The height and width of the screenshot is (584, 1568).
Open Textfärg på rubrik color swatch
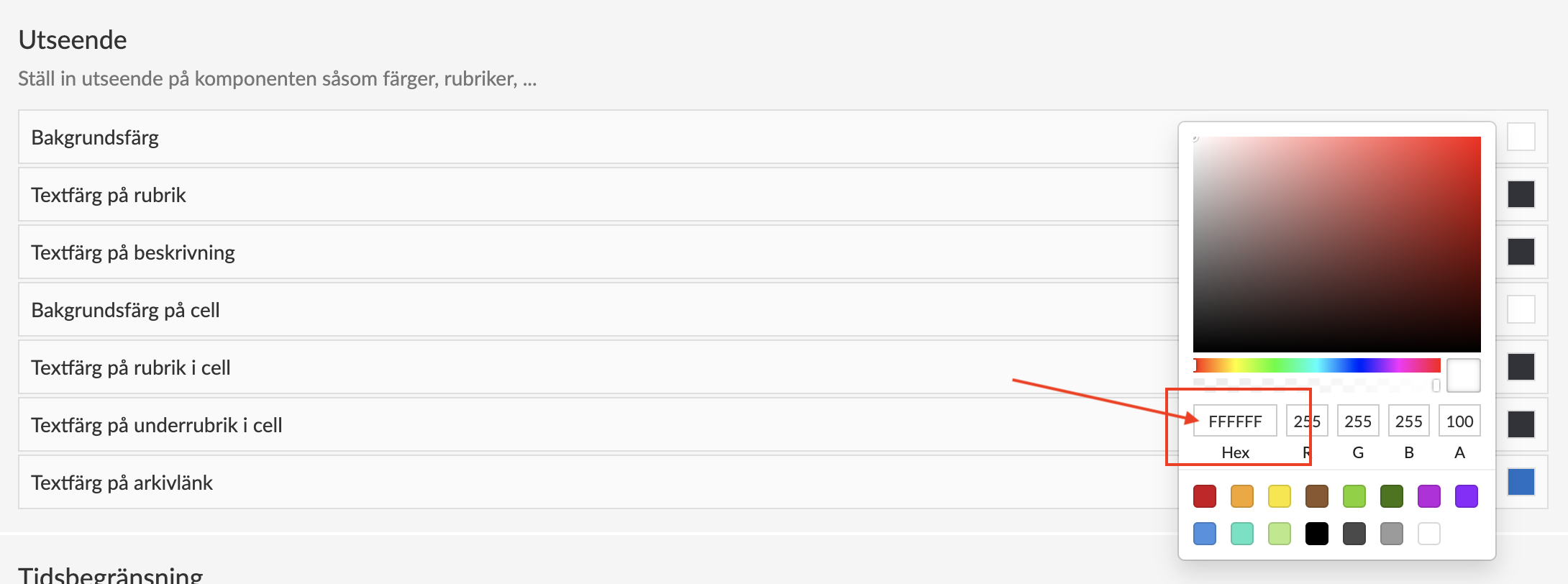pos(1521,194)
